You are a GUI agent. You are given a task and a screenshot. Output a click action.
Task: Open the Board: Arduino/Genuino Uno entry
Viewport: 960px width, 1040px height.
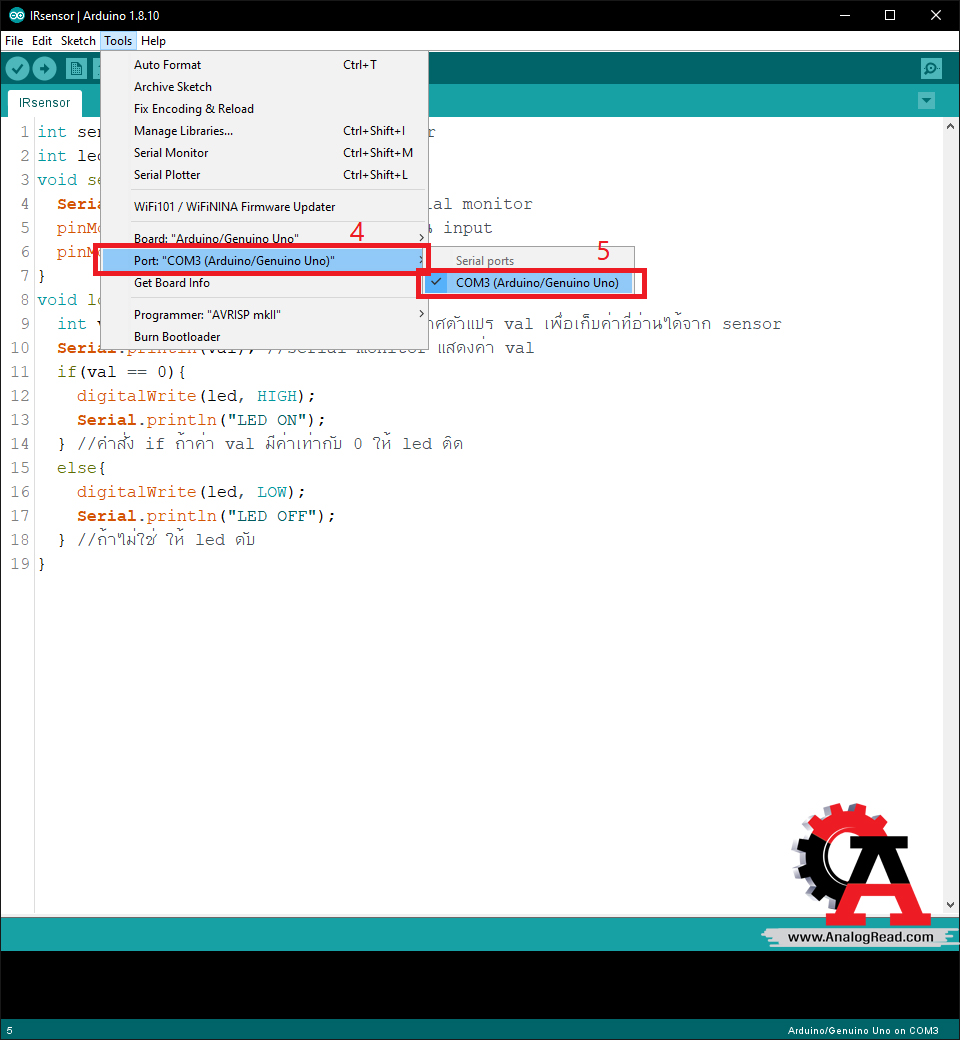264,237
